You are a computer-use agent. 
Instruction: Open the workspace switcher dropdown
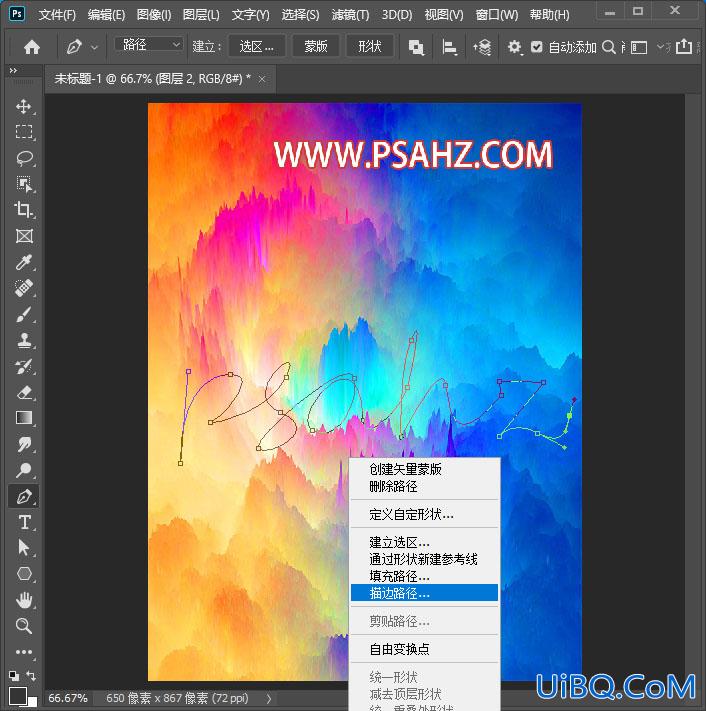coord(660,47)
